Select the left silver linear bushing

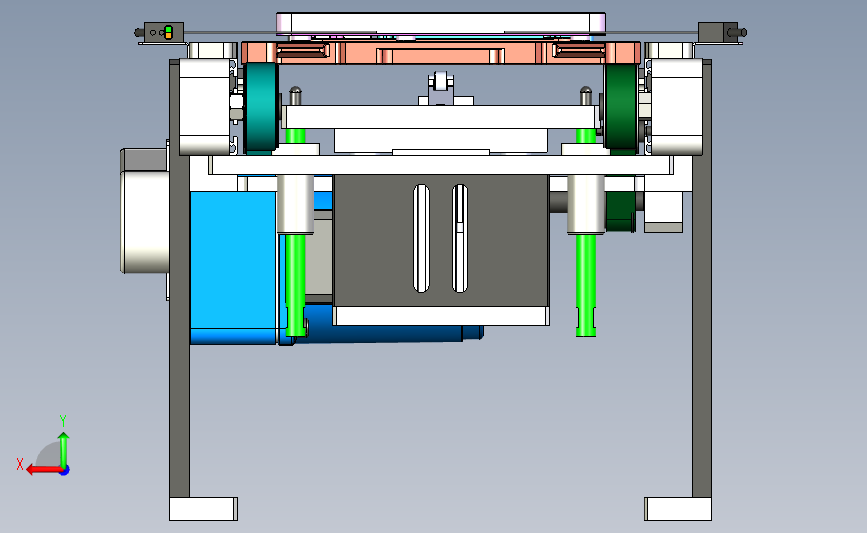(295, 204)
